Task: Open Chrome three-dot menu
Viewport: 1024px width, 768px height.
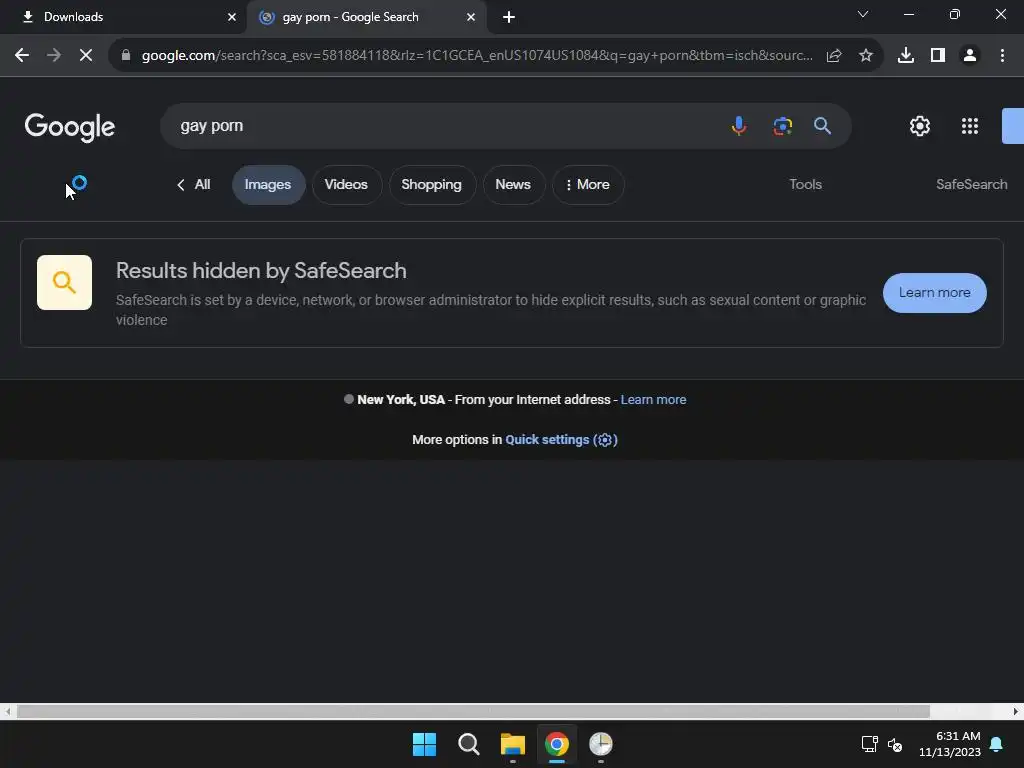Action: 1002,56
